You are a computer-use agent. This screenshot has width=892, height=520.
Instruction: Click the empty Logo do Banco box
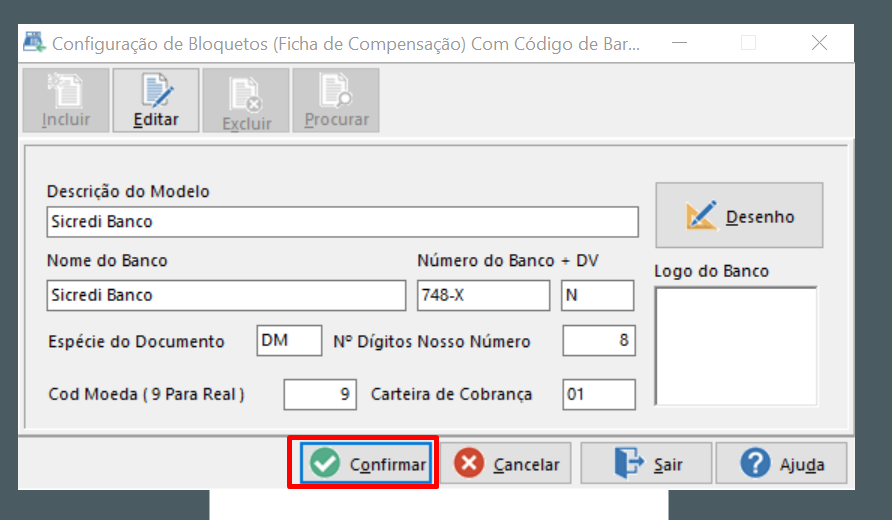(736, 346)
